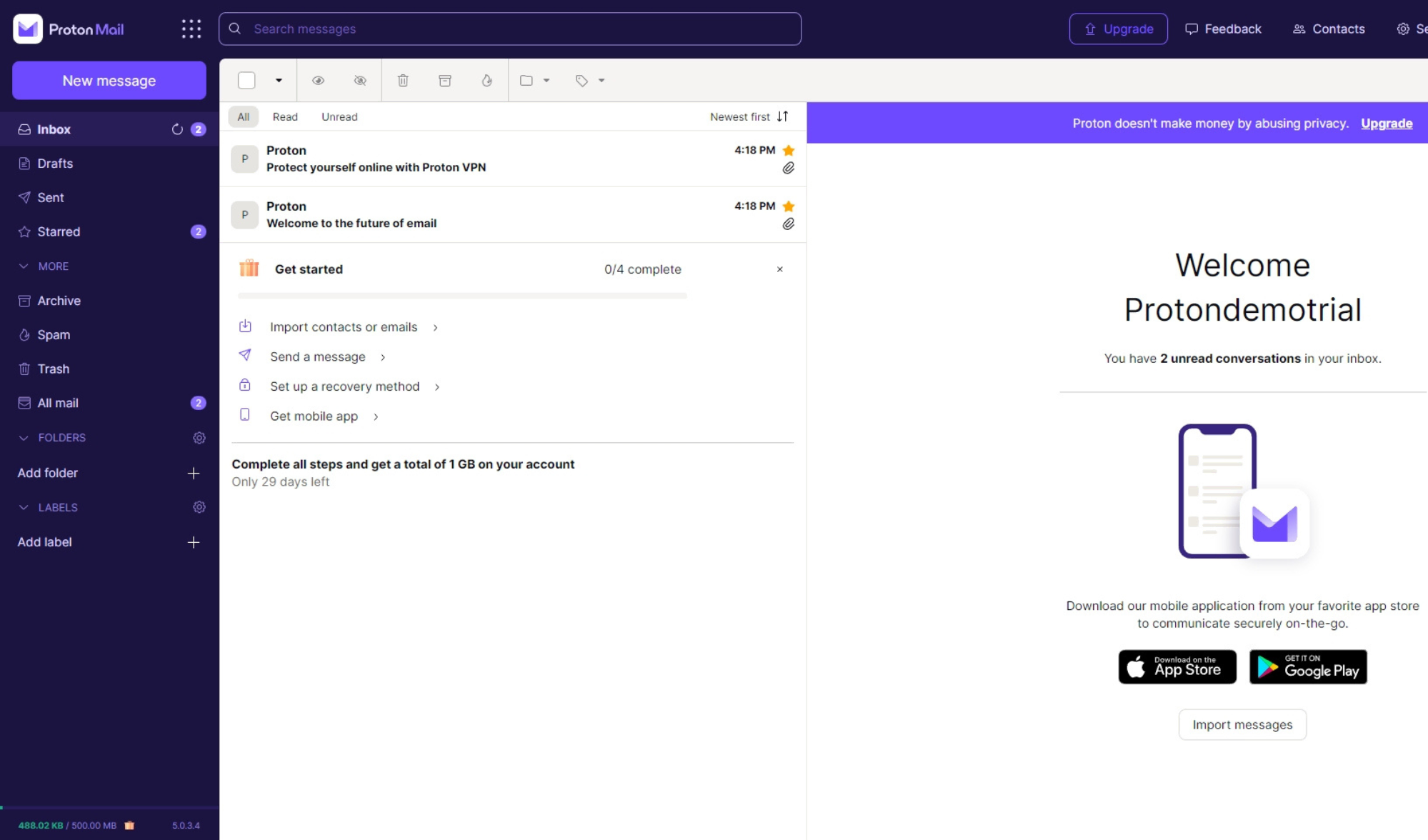The image size is (1428, 840).
Task: Click the move to trash icon
Action: click(403, 80)
